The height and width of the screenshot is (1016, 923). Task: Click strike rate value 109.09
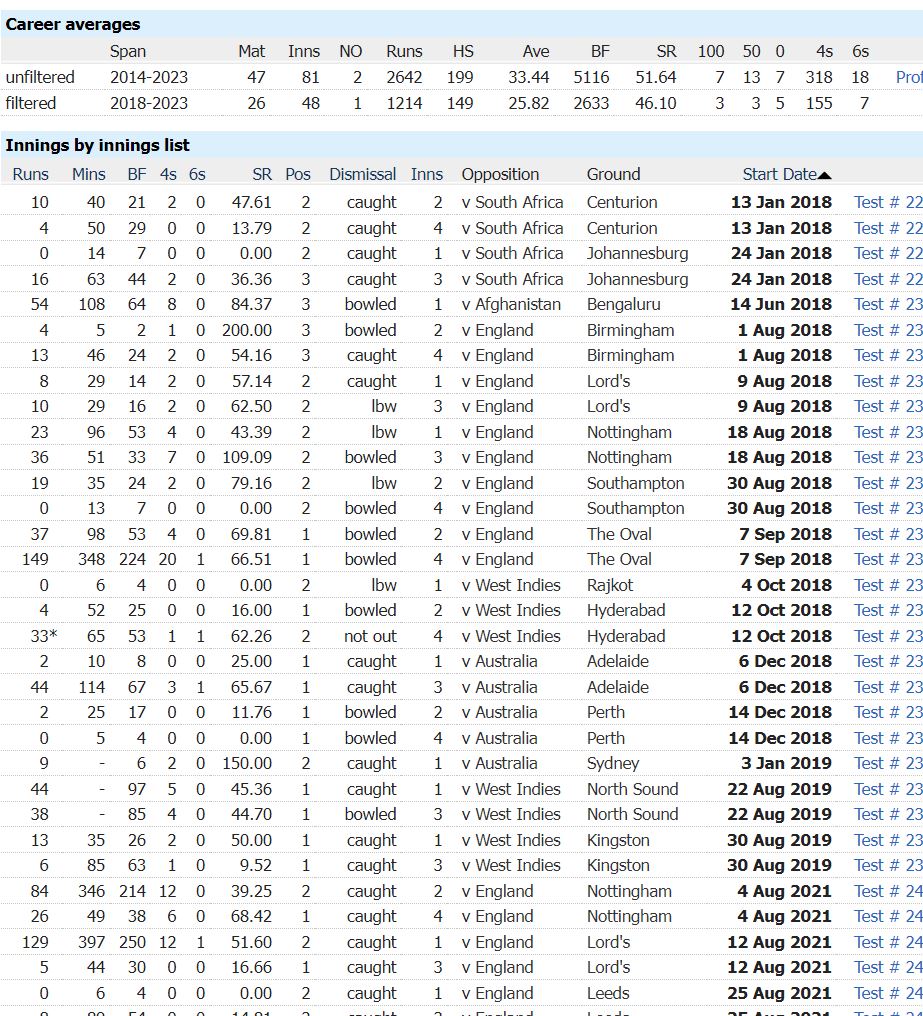click(x=247, y=457)
